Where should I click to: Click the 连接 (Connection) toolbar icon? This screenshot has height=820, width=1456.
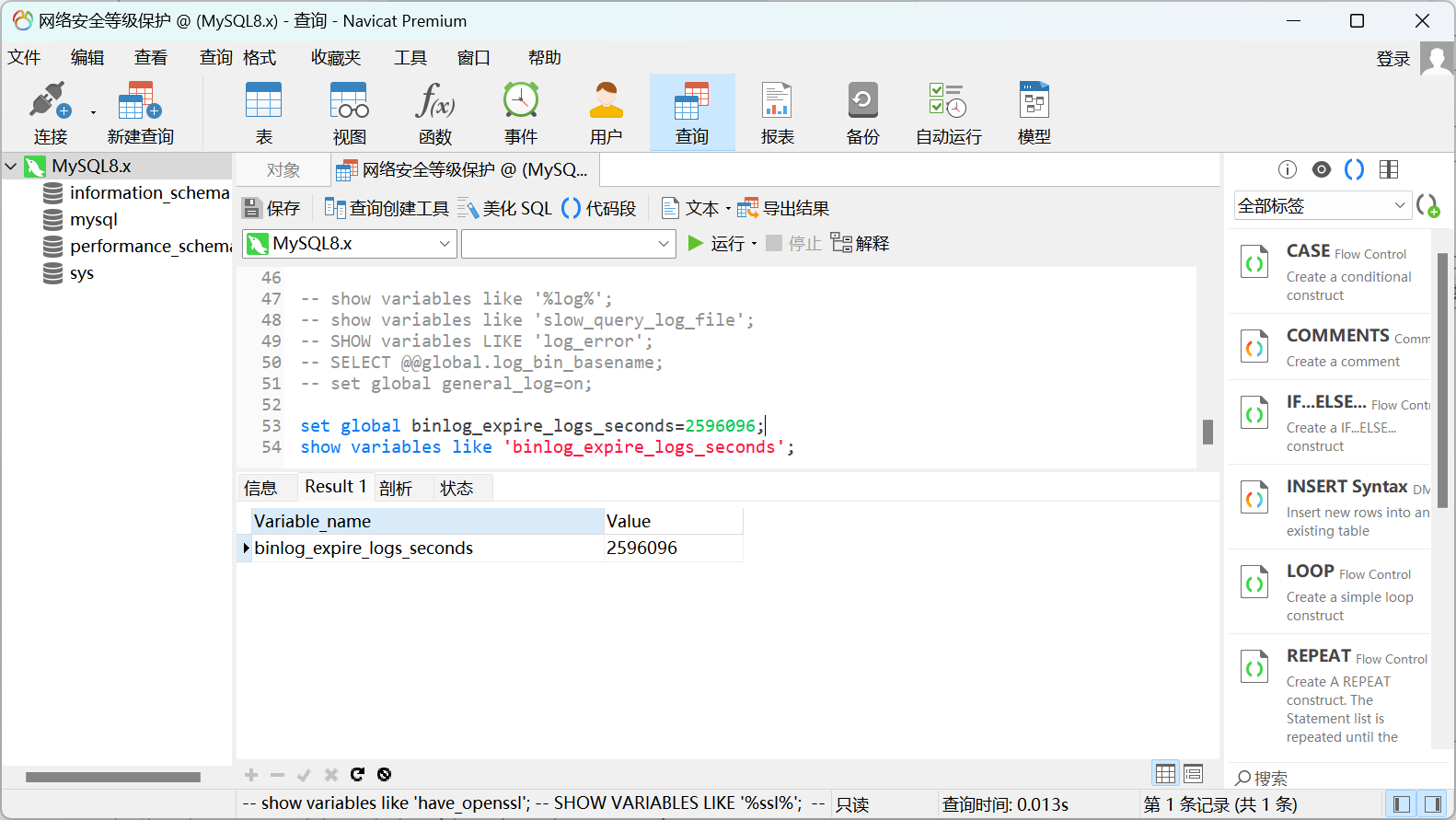click(50, 112)
